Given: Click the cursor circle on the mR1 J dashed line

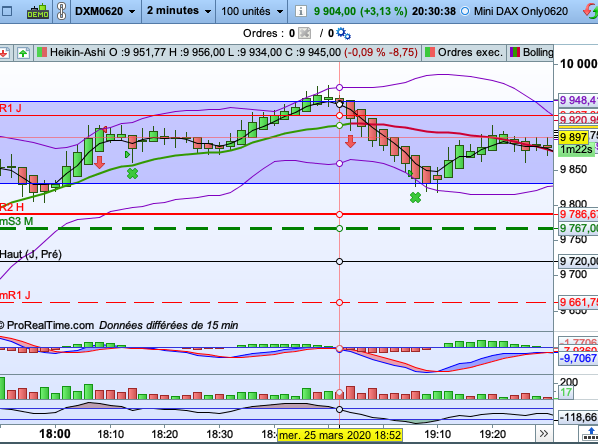Looking at the screenshot, I should tap(339, 302).
